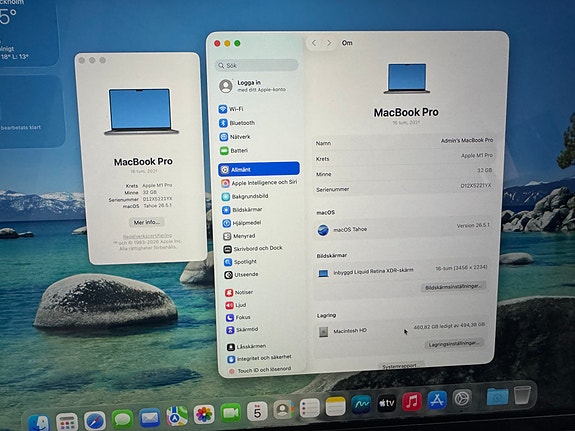The height and width of the screenshot is (431, 575).
Task: Open Photos from the Dock
Action: point(204,414)
